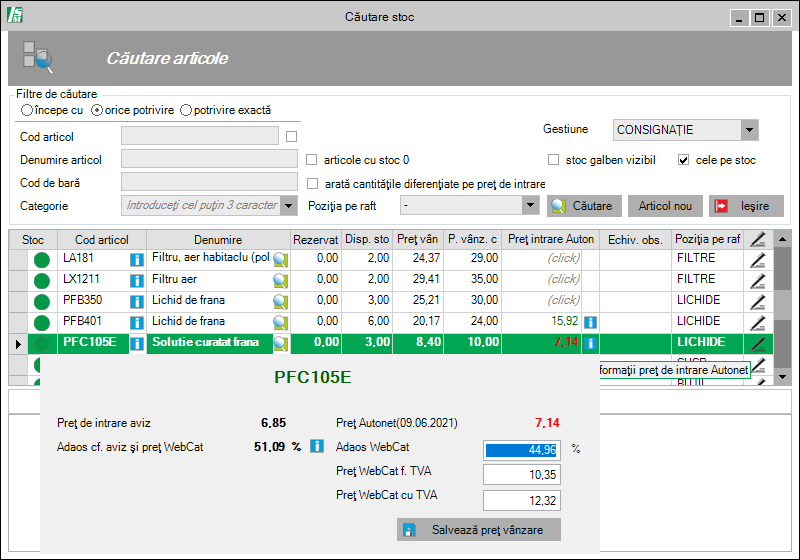800x560 pixels.
Task: Click (click) Autonet price for LX1211
Action: click(563, 279)
